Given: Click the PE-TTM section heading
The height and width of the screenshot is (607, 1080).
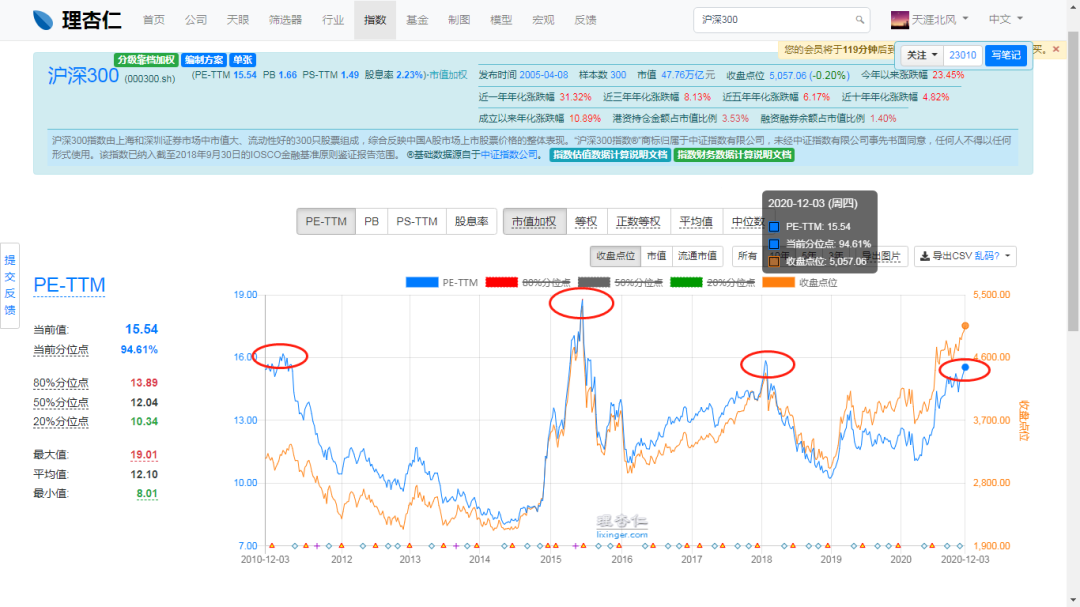Looking at the screenshot, I should pos(69,285).
